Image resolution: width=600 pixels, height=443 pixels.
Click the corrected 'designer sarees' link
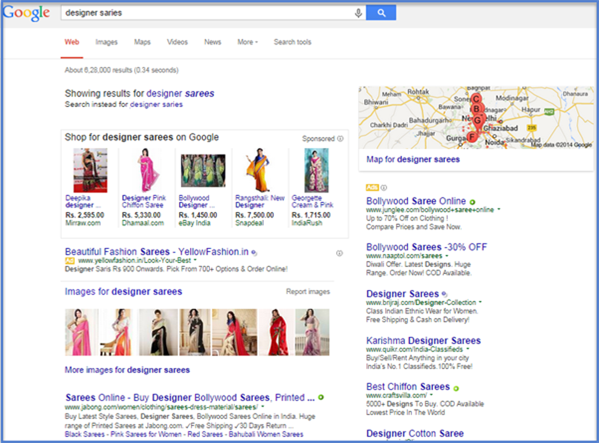(x=180, y=93)
